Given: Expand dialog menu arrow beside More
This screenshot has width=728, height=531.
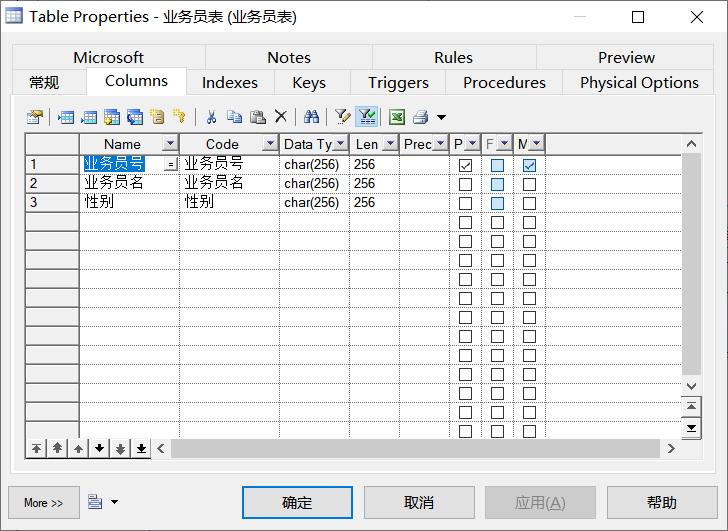Looking at the screenshot, I should click(x=114, y=502).
